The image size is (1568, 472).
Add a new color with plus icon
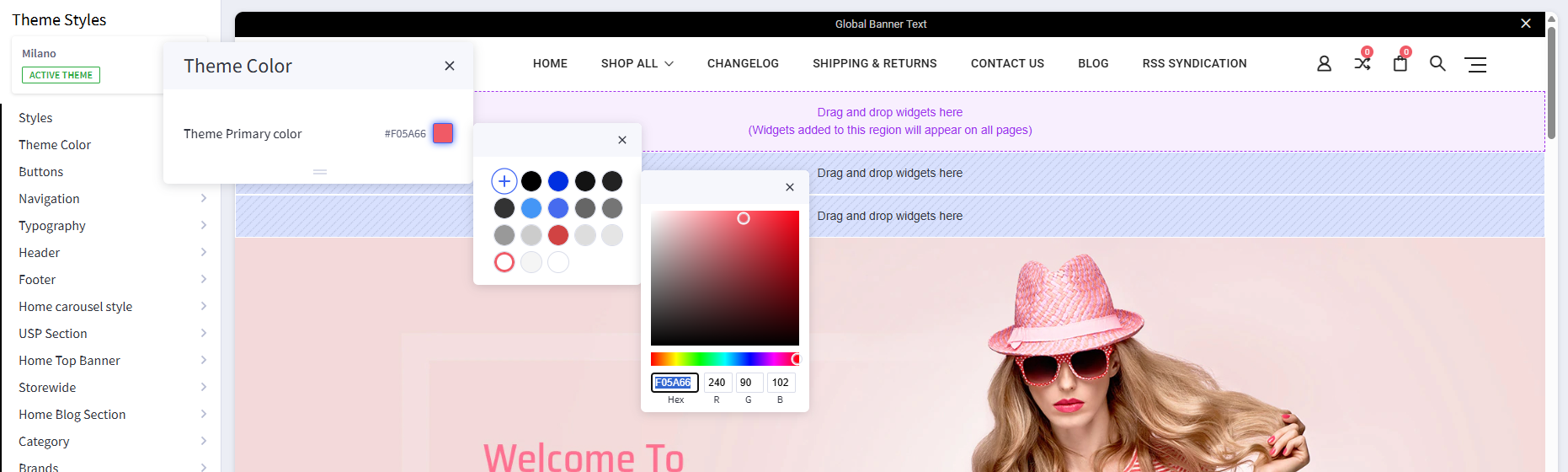[x=504, y=181]
